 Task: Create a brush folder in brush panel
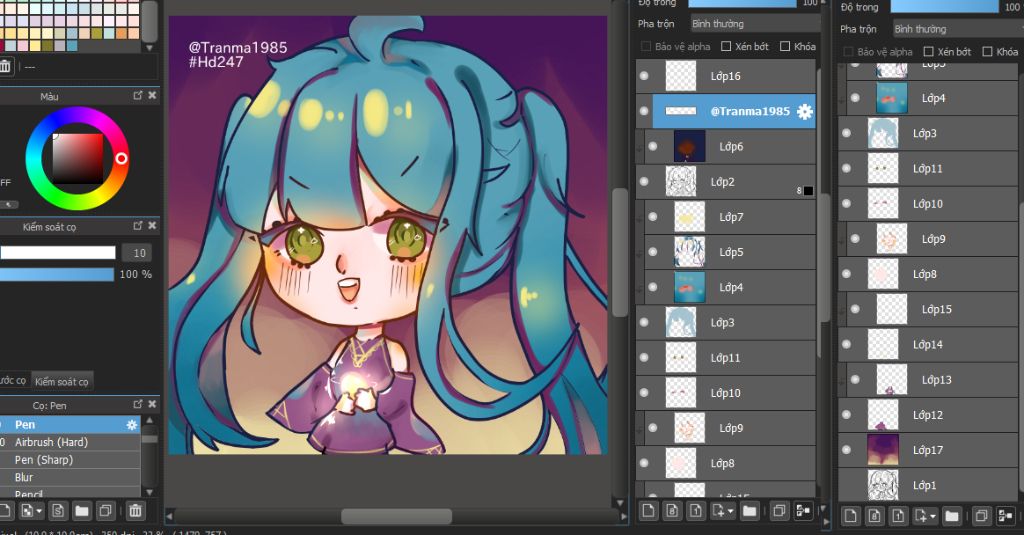click(x=82, y=511)
